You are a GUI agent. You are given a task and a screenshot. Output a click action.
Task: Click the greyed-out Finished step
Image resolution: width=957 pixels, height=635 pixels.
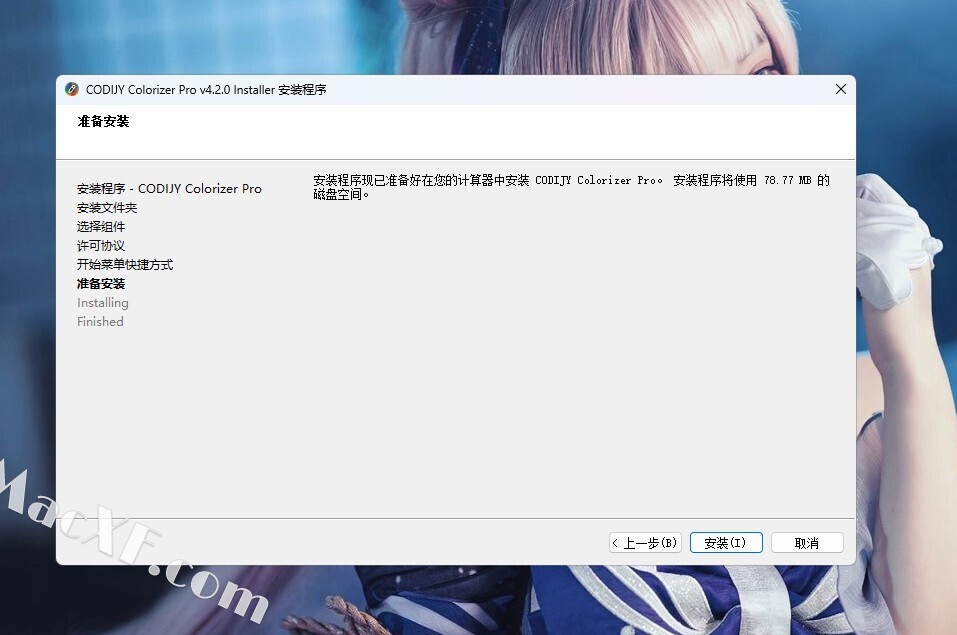(100, 322)
